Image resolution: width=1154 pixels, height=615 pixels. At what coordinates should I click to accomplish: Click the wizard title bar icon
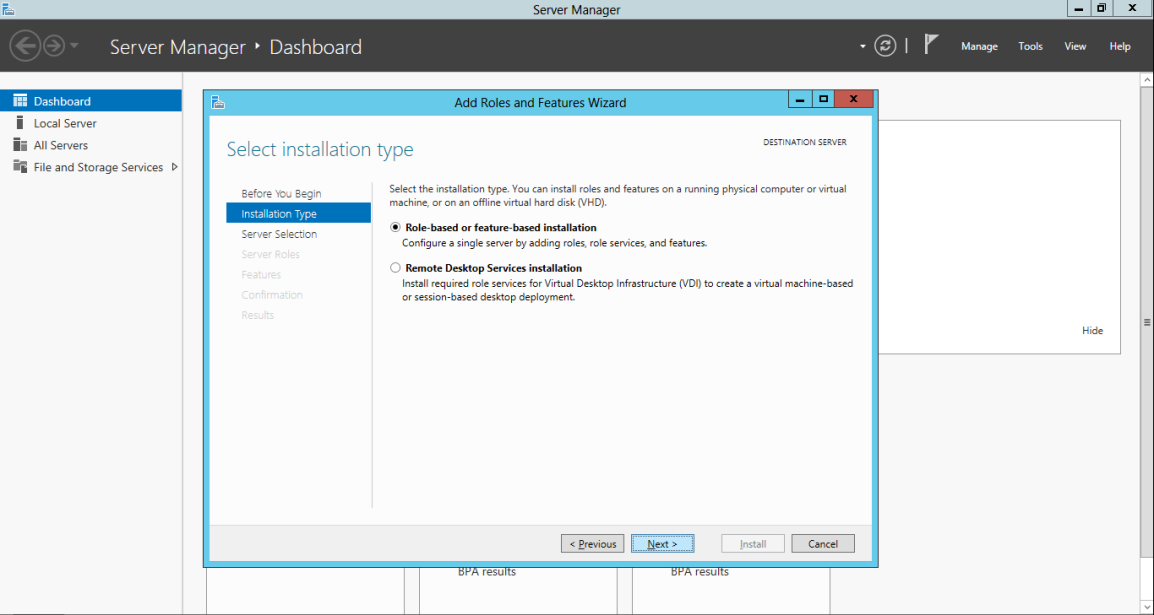tap(218, 102)
